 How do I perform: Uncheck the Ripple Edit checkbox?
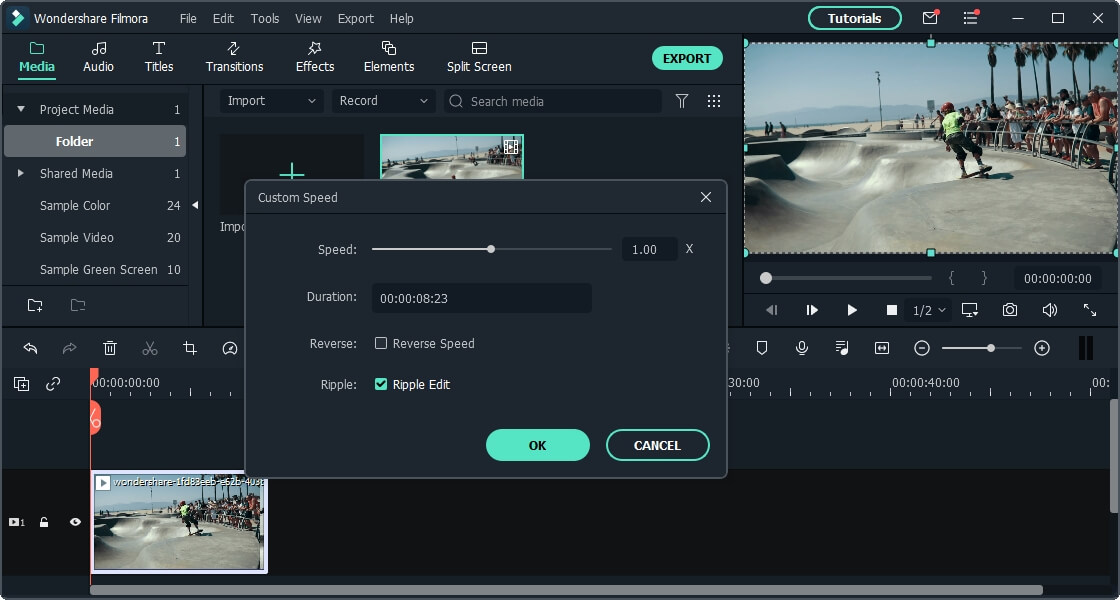pos(381,384)
